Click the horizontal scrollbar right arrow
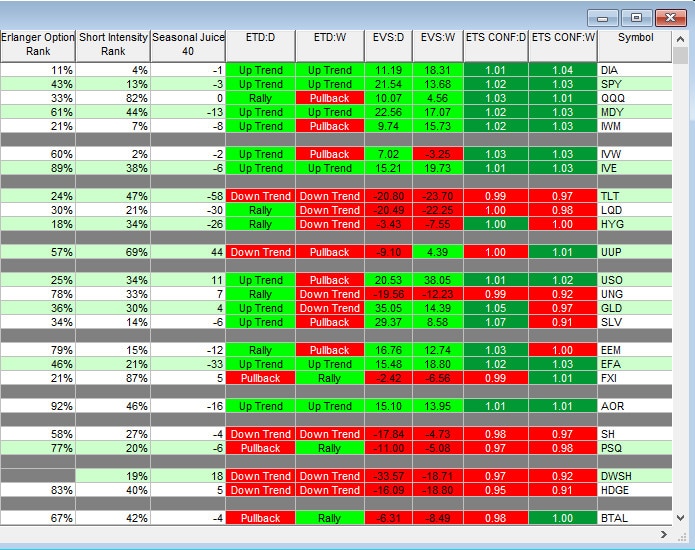 [664, 534]
